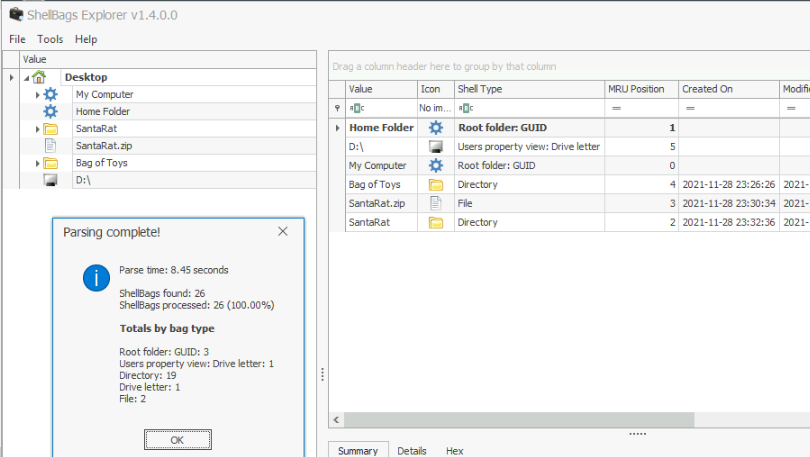Click the My Computer gear icon in grid
The height and width of the screenshot is (457, 810).
[x=436, y=165]
